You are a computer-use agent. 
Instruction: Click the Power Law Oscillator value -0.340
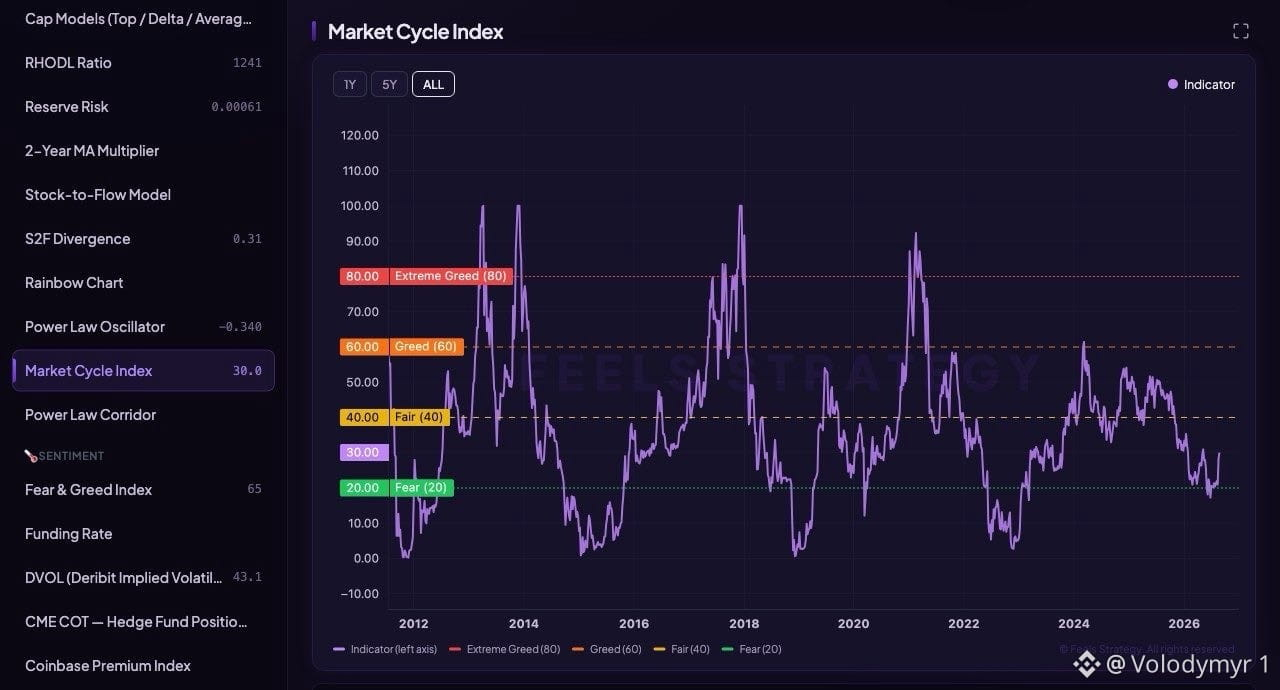[x=240, y=327]
